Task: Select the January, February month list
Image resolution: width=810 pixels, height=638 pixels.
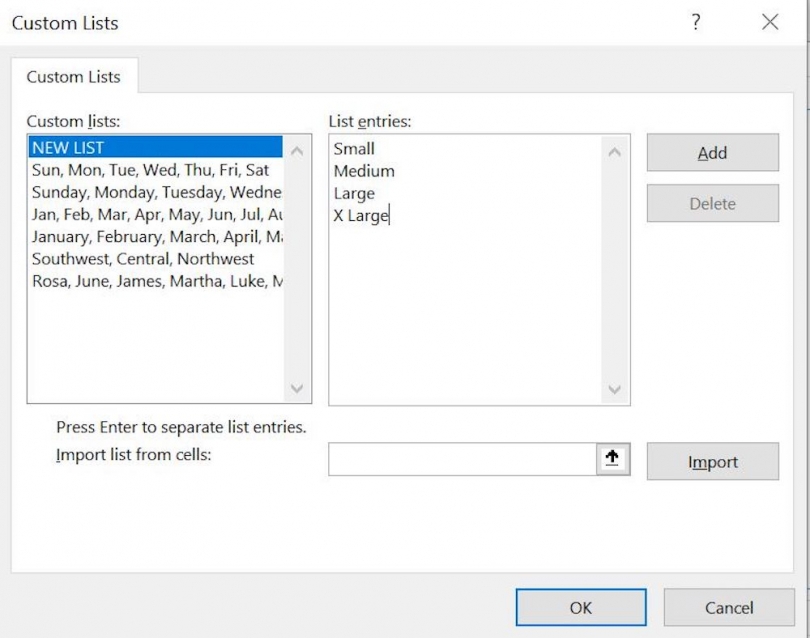Action: 150,237
